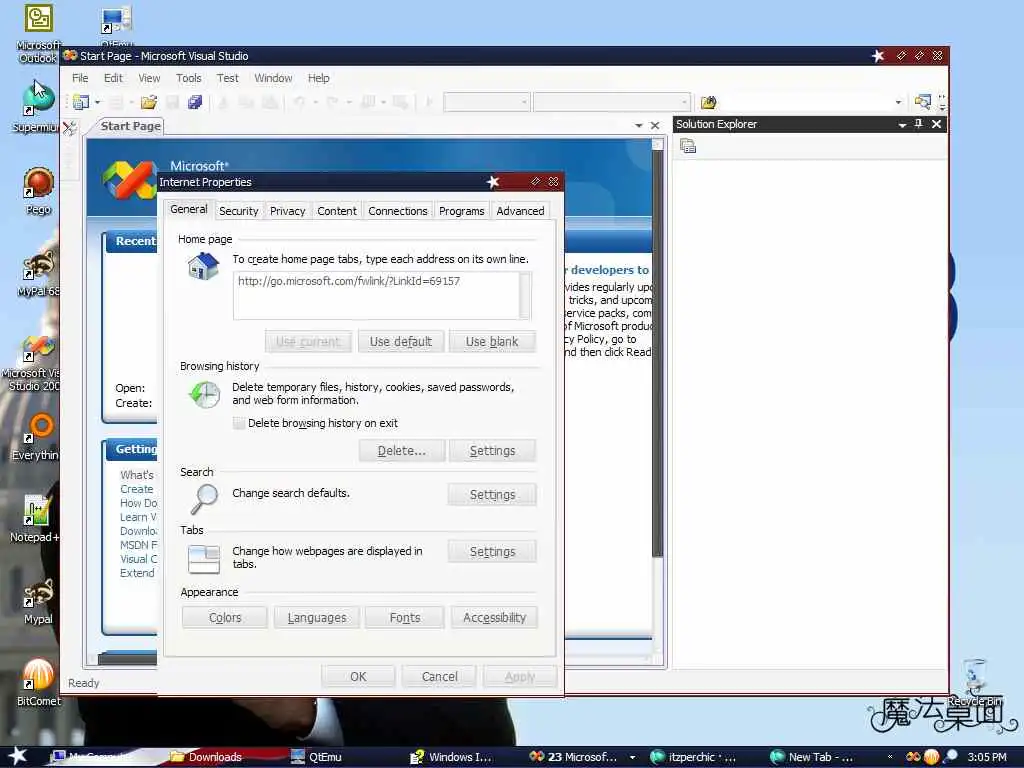This screenshot has width=1024, height=768.
Task: Select the Content tab
Action: [337, 211]
